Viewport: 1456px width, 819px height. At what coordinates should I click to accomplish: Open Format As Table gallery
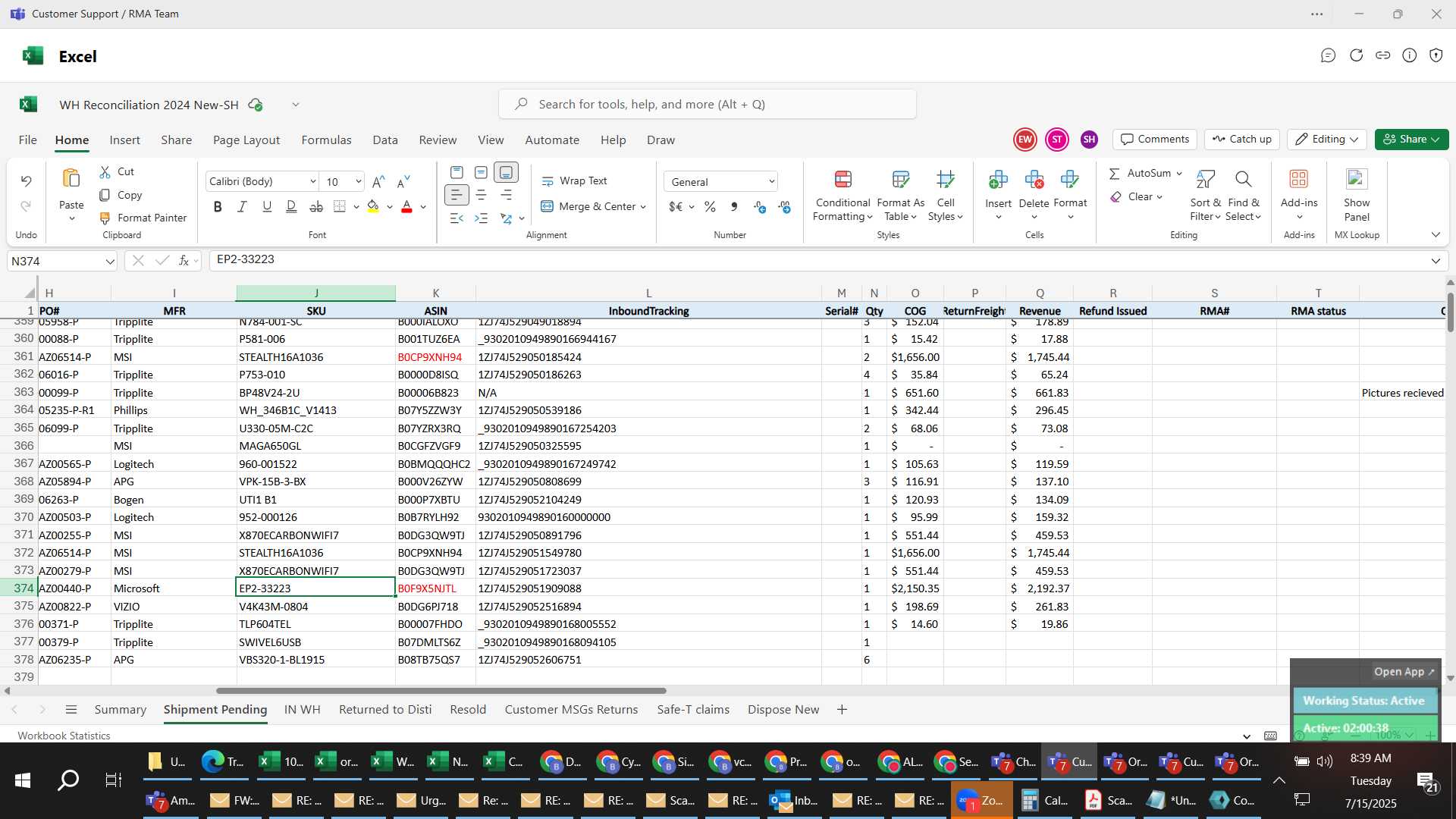point(900,196)
